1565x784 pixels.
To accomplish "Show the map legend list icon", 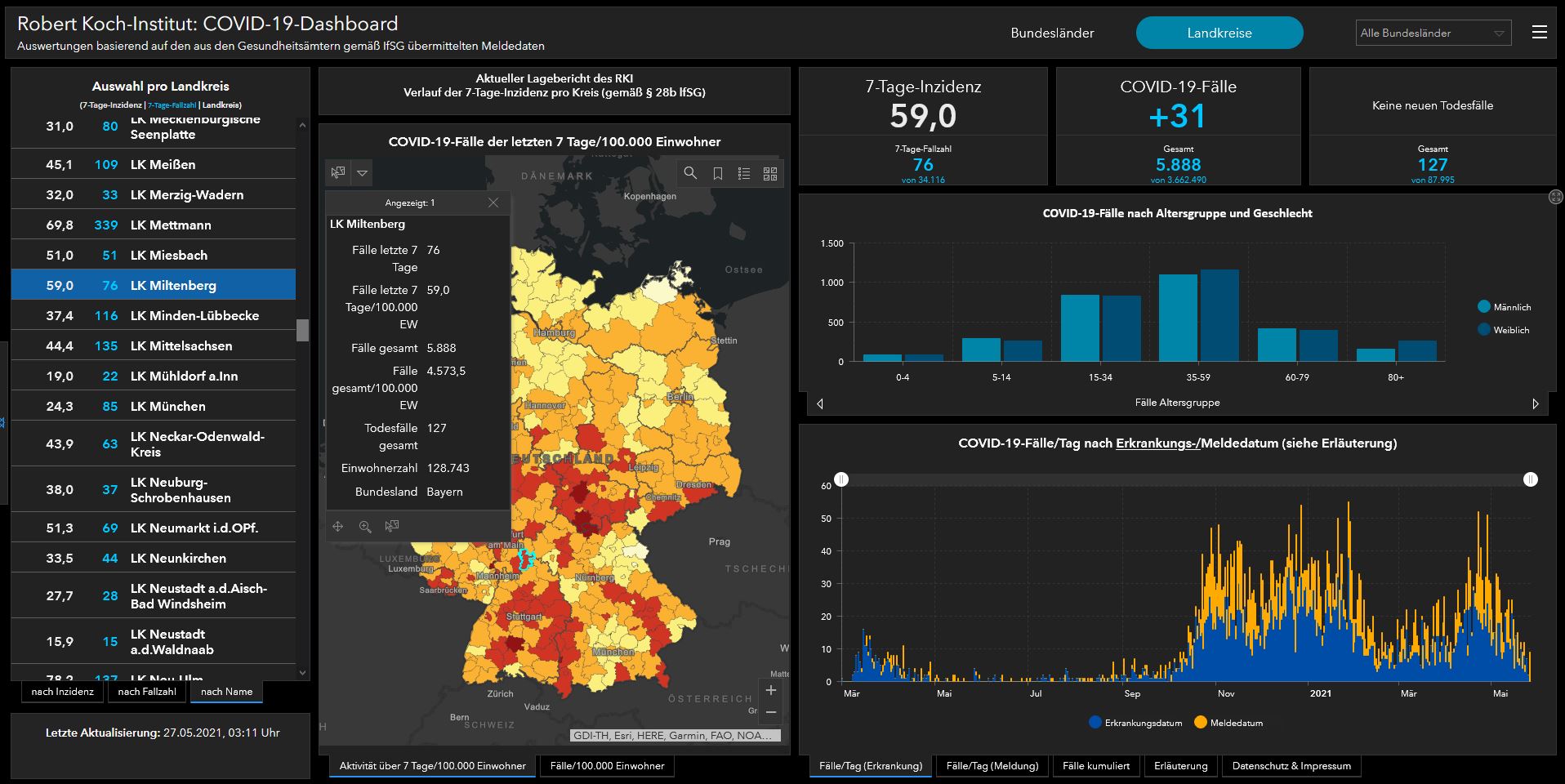I will 744,173.
